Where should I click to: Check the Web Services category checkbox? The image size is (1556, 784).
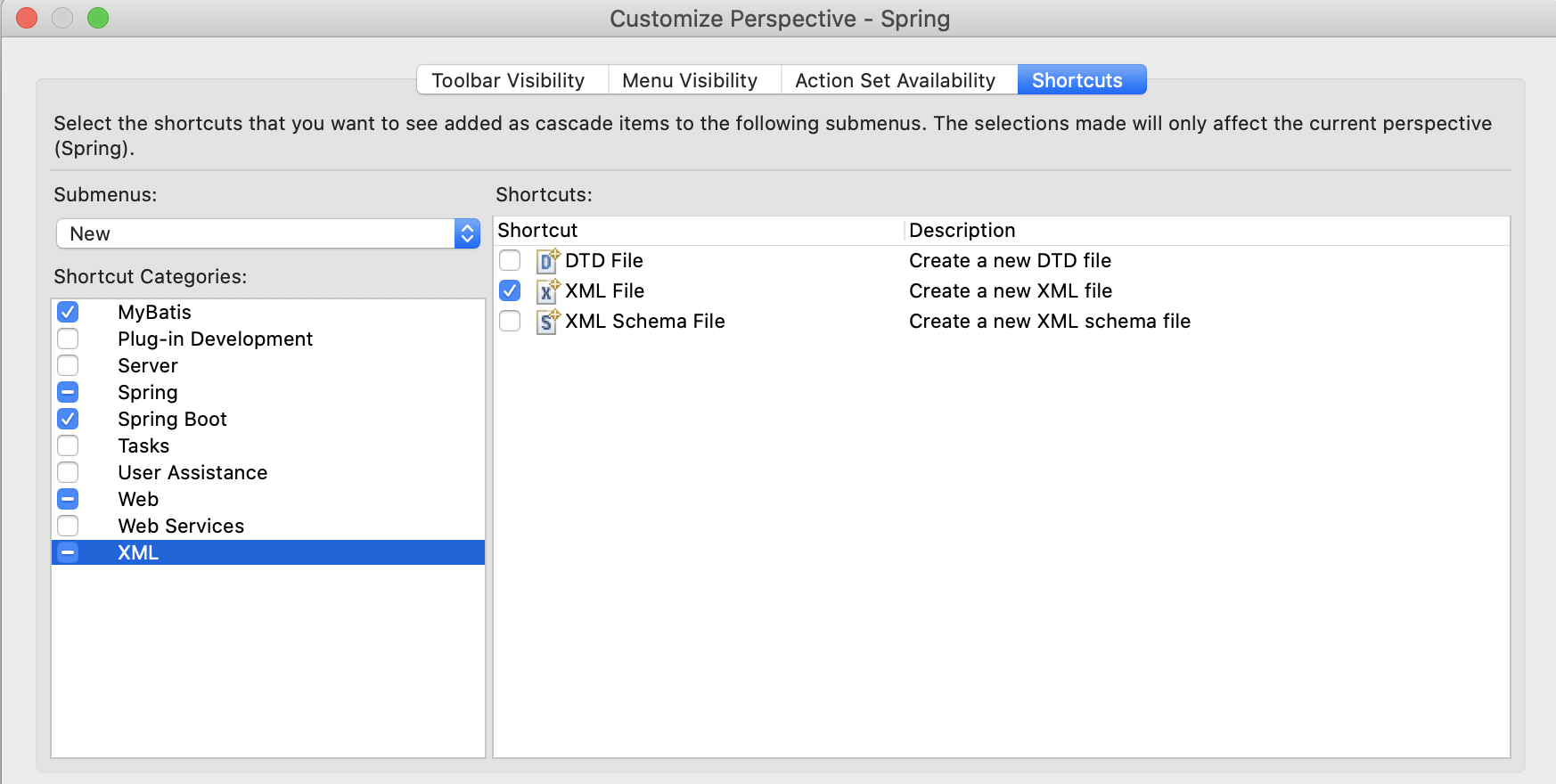(x=68, y=526)
